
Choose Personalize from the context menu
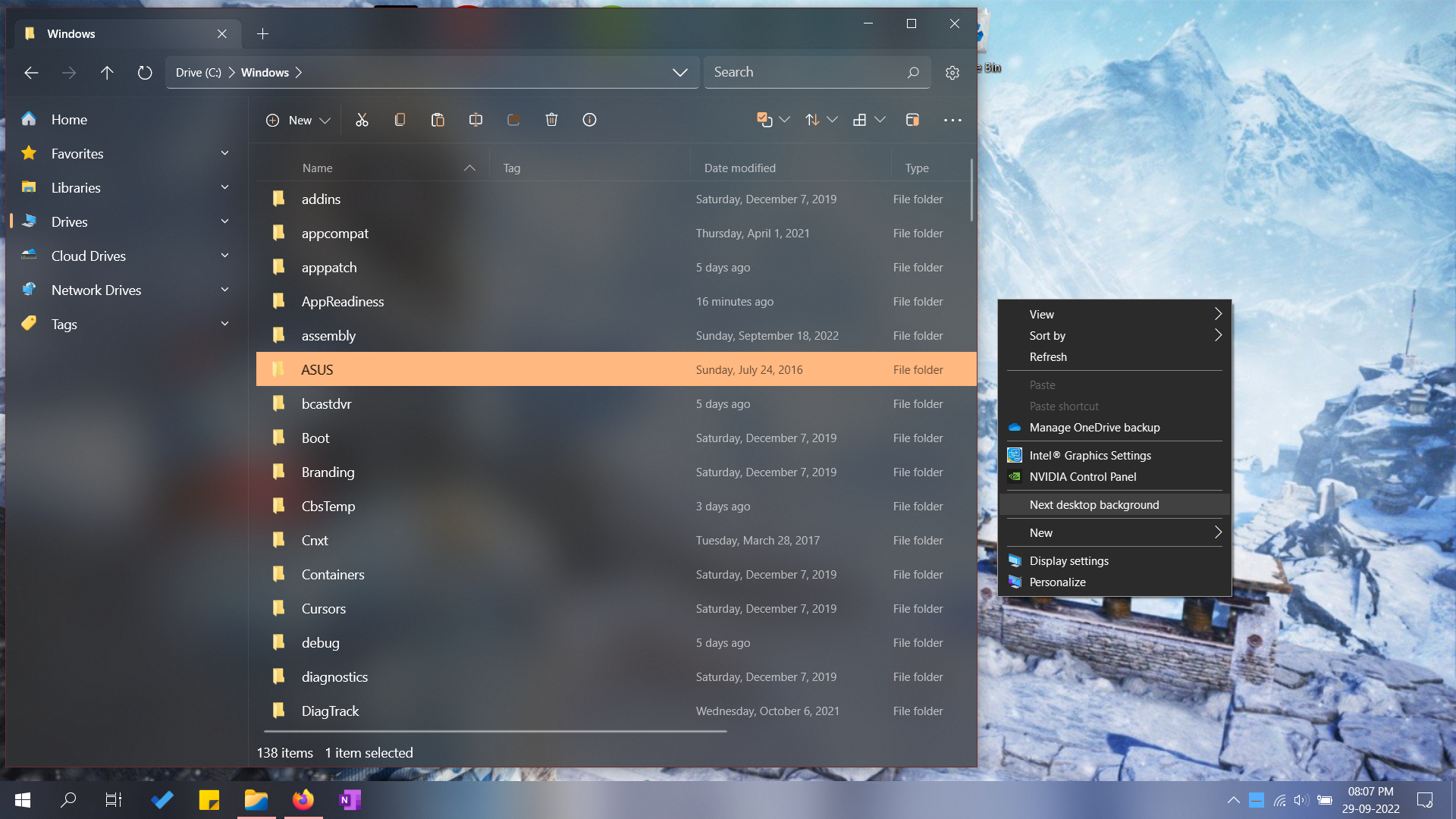1057,582
